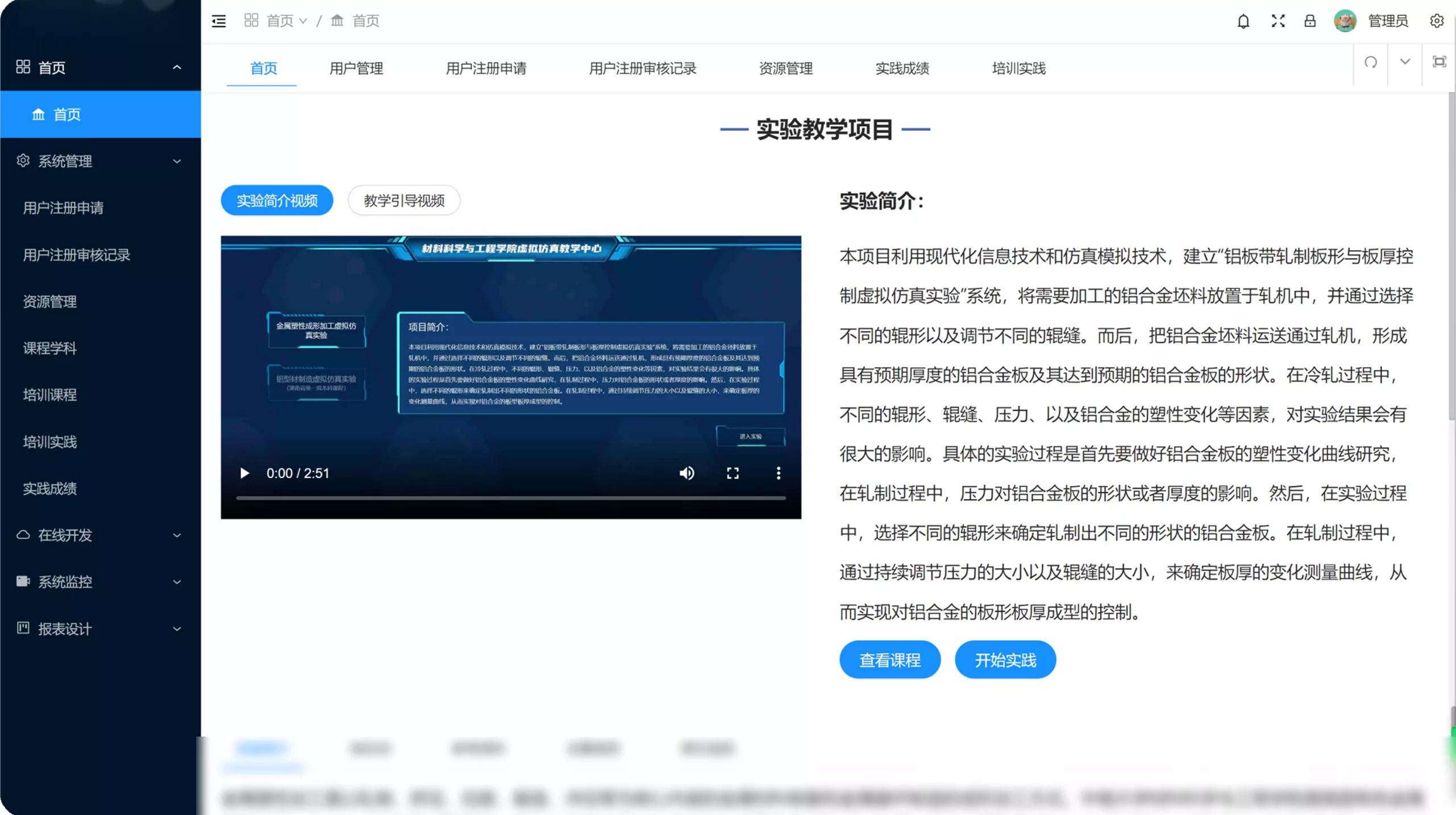The width and height of the screenshot is (1456, 815).
Task: Click the home icon in the breadcrumb
Action: pyautogui.click(x=337, y=20)
